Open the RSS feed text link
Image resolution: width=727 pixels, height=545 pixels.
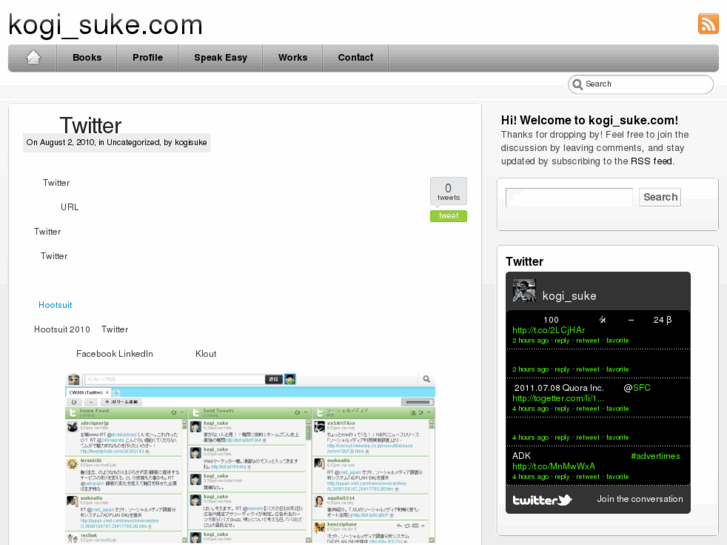(651, 161)
